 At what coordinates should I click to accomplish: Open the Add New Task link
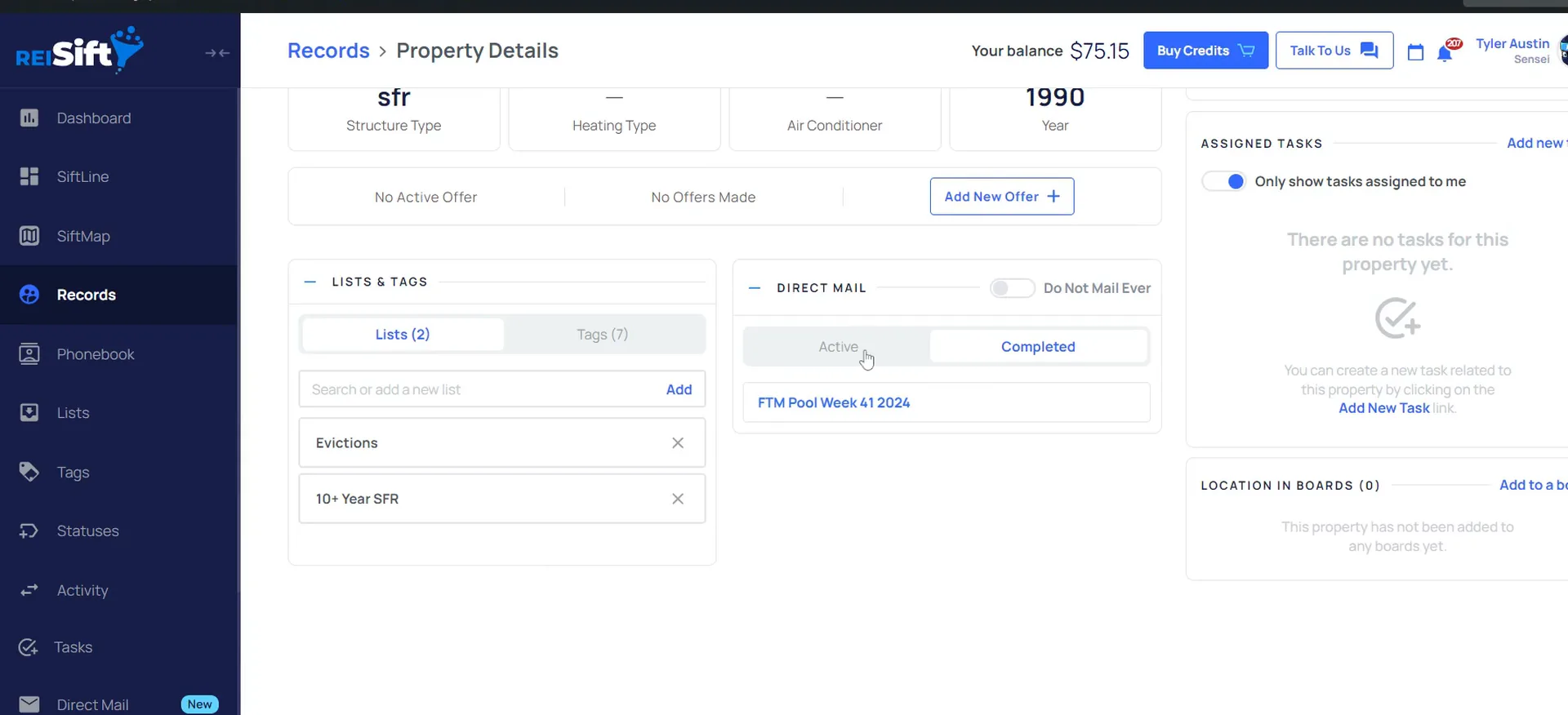(x=1384, y=408)
